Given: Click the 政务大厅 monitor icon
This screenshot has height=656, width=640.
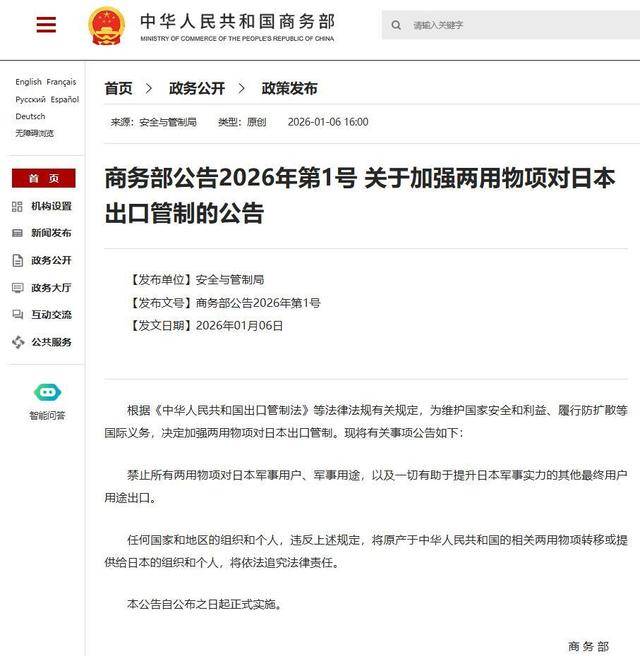Looking at the screenshot, I should click(x=18, y=288).
